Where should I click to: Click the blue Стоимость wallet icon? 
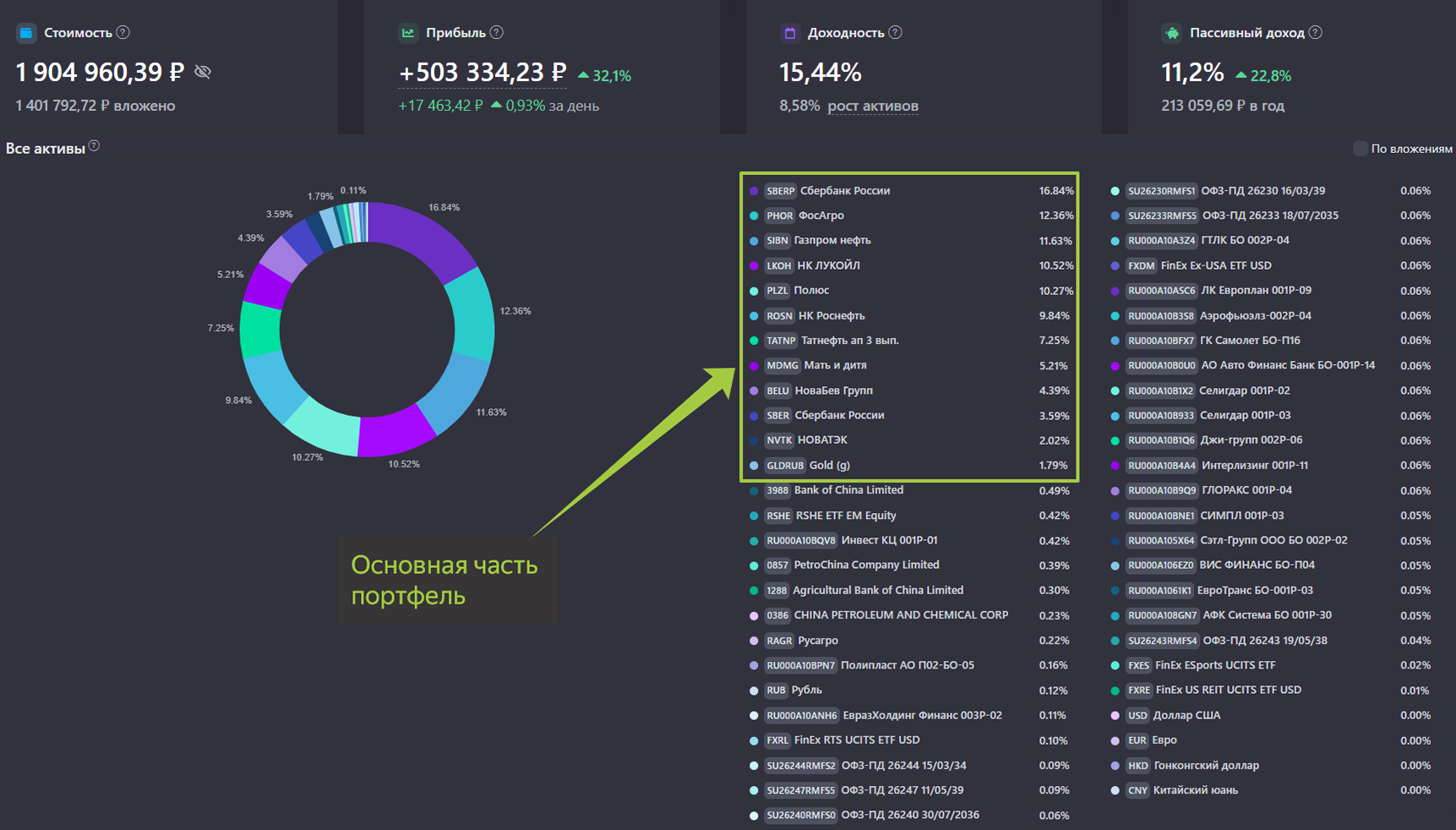(26, 33)
